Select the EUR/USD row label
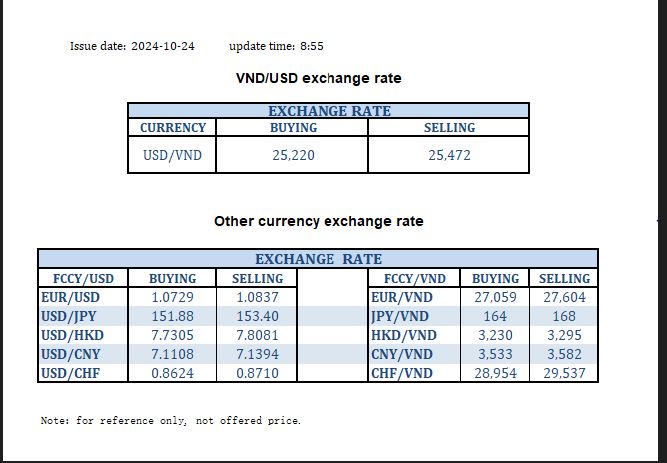Image resolution: width=667 pixels, height=463 pixels. pos(71,297)
